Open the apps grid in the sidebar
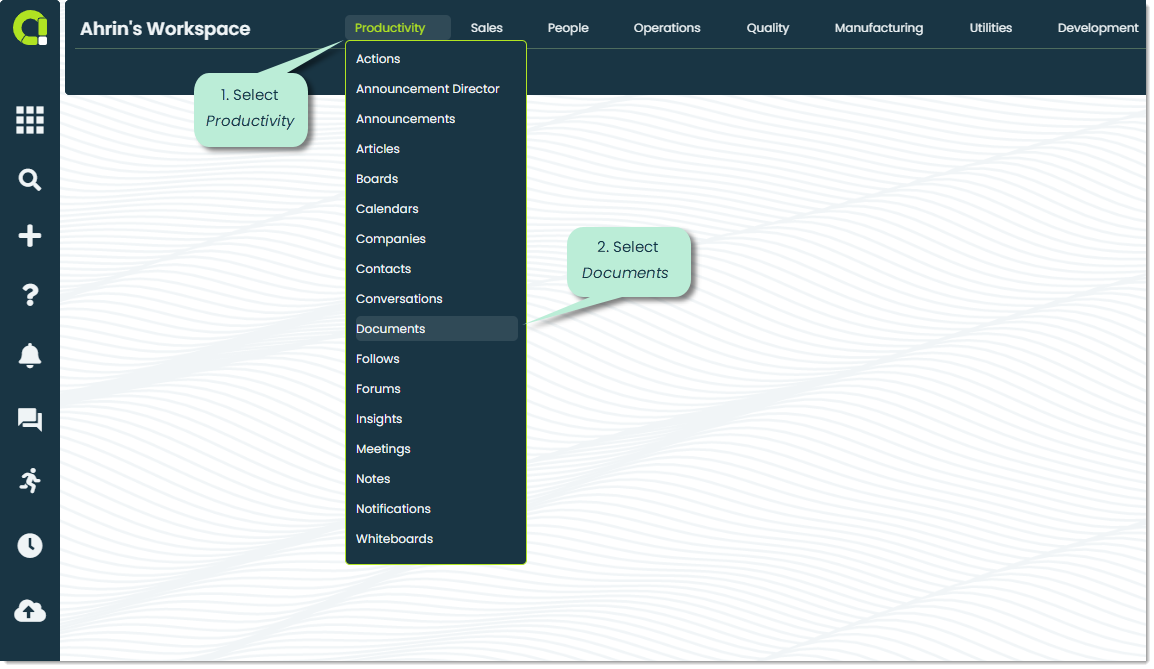 30,120
